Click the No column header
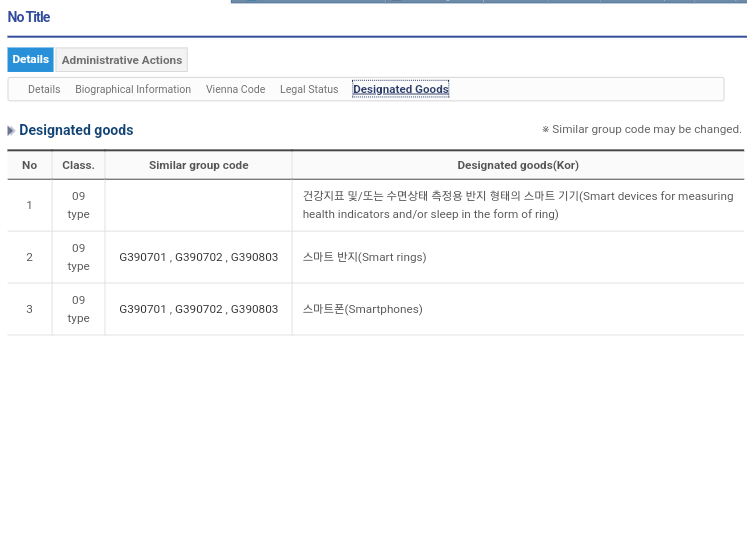 (29, 165)
